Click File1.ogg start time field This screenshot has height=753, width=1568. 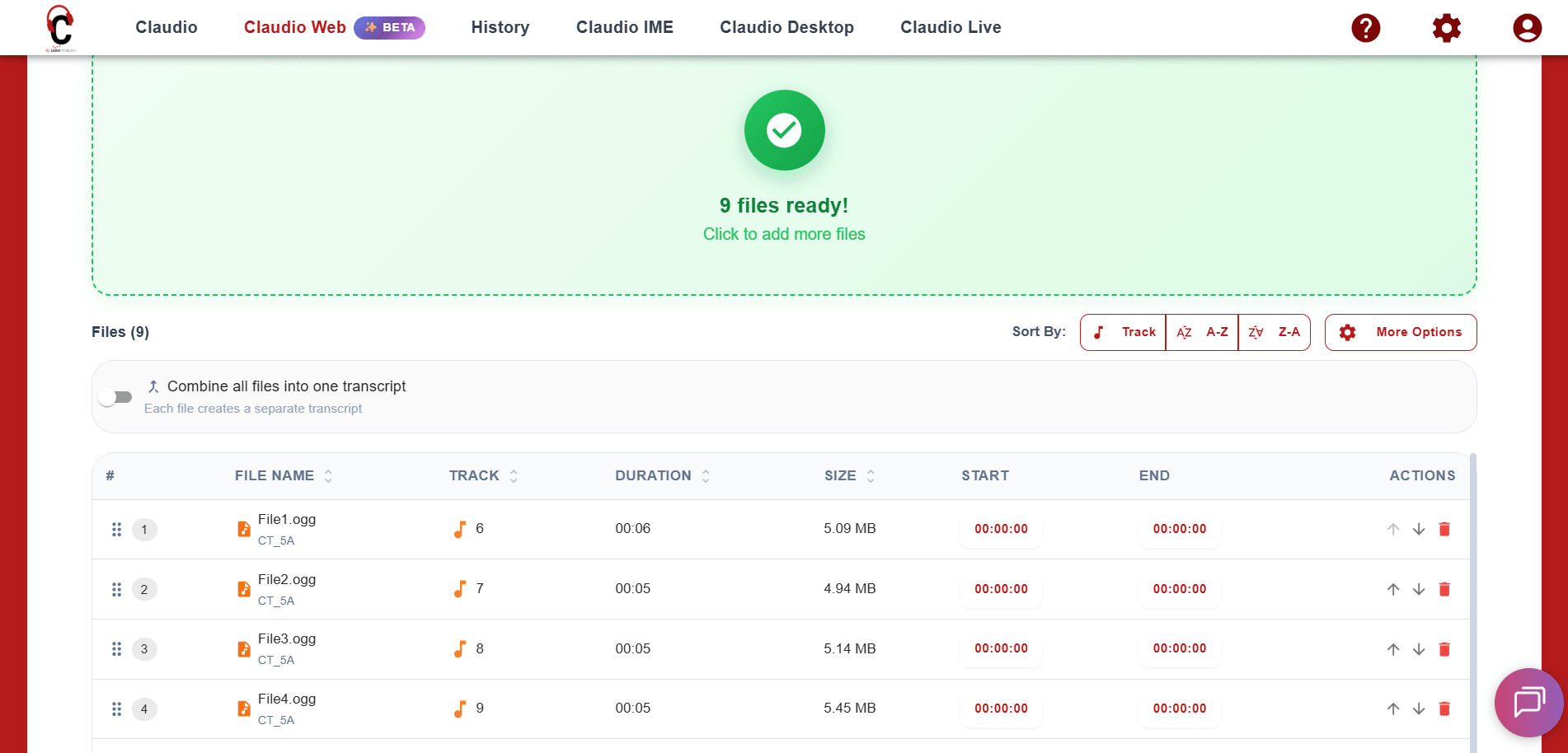click(1001, 529)
